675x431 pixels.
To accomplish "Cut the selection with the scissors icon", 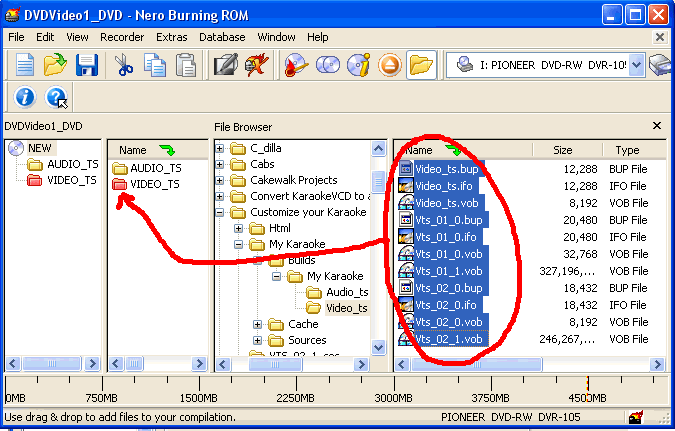I will tap(123, 65).
